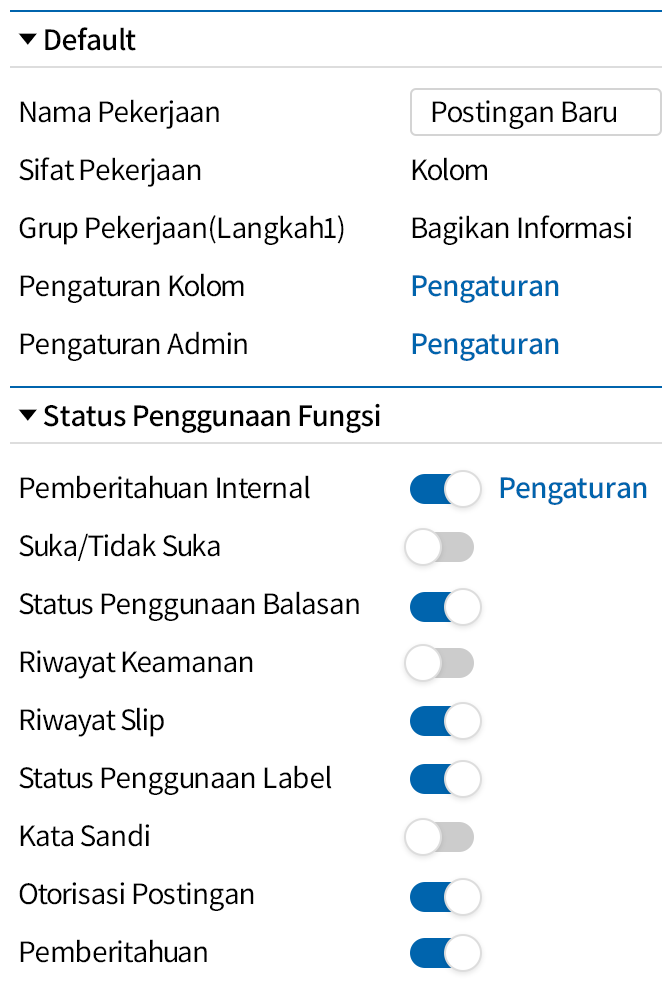Image resolution: width=672 pixels, height=998 pixels.
Task: Select the Bagikan Informasi group value
Action: [521, 229]
